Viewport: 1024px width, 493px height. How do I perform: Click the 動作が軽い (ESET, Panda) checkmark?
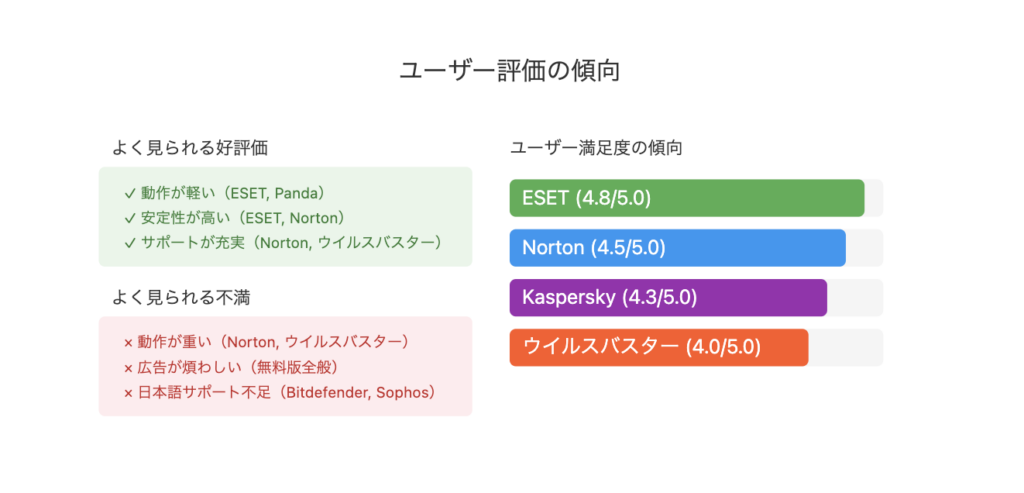point(128,193)
